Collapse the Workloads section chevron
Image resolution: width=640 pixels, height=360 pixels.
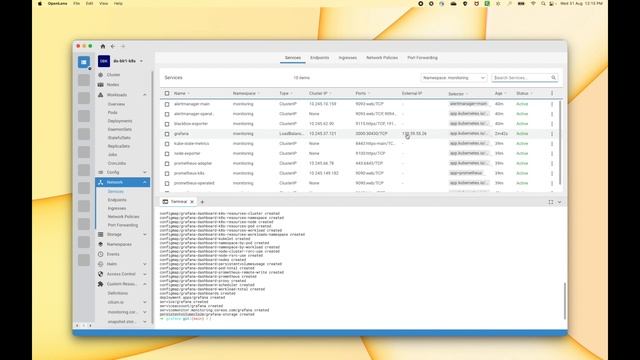(x=144, y=95)
